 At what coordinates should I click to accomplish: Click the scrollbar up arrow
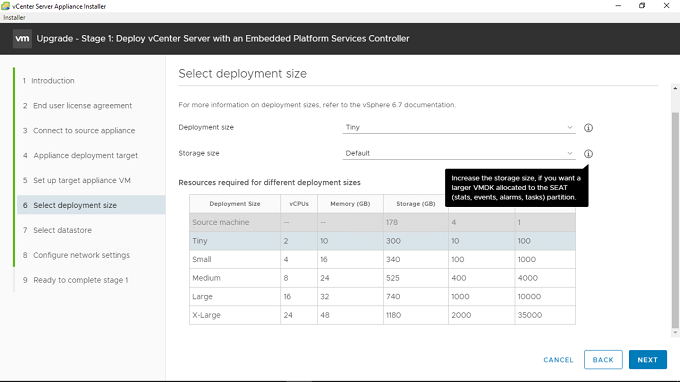(675, 88)
